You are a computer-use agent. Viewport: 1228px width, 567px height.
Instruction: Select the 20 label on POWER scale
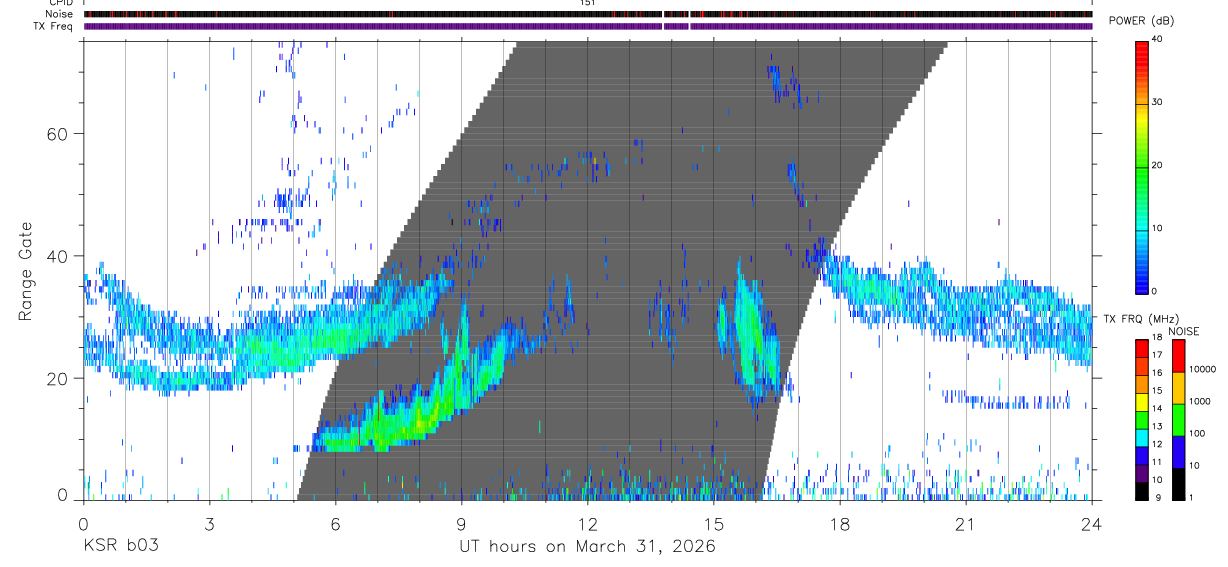1156,166
